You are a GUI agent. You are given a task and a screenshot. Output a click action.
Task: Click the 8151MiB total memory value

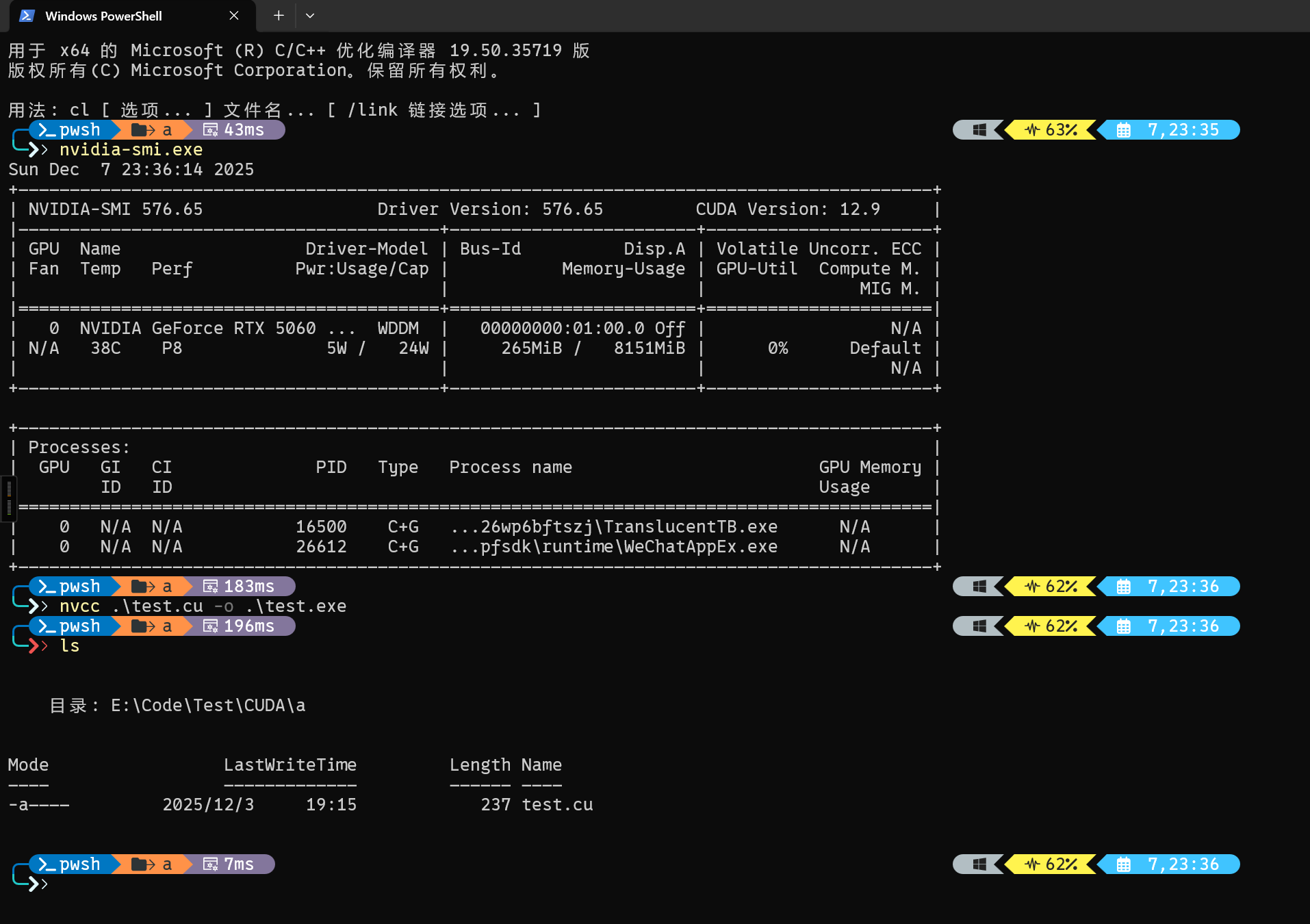(x=650, y=348)
